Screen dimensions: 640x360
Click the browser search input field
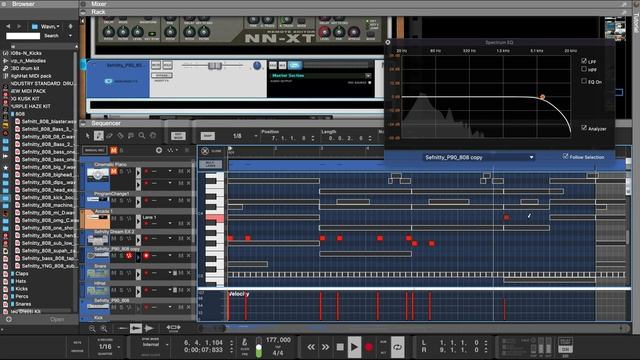(x=23, y=36)
